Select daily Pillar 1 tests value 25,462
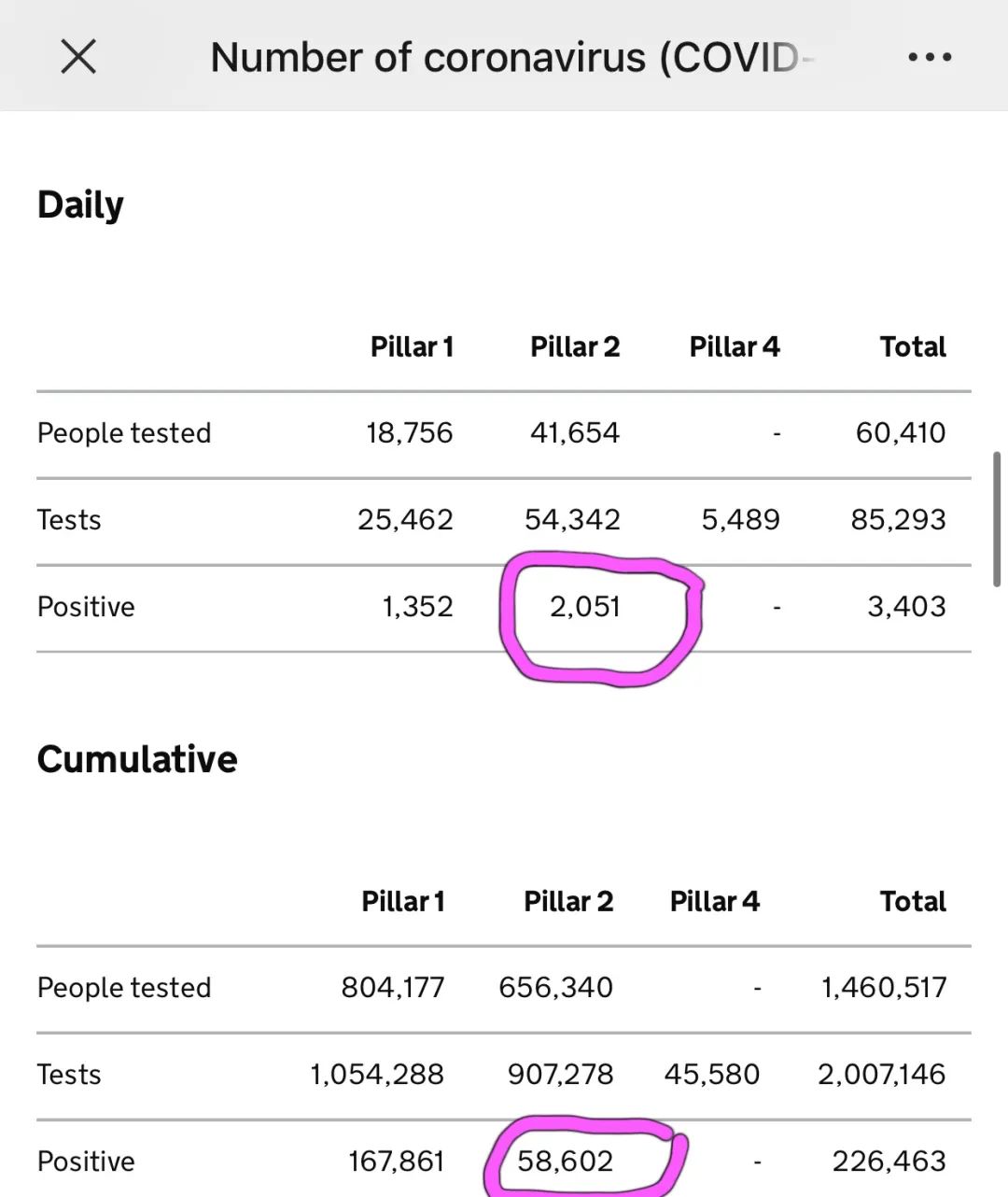This screenshot has width=1008, height=1197. tap(405, 519)
